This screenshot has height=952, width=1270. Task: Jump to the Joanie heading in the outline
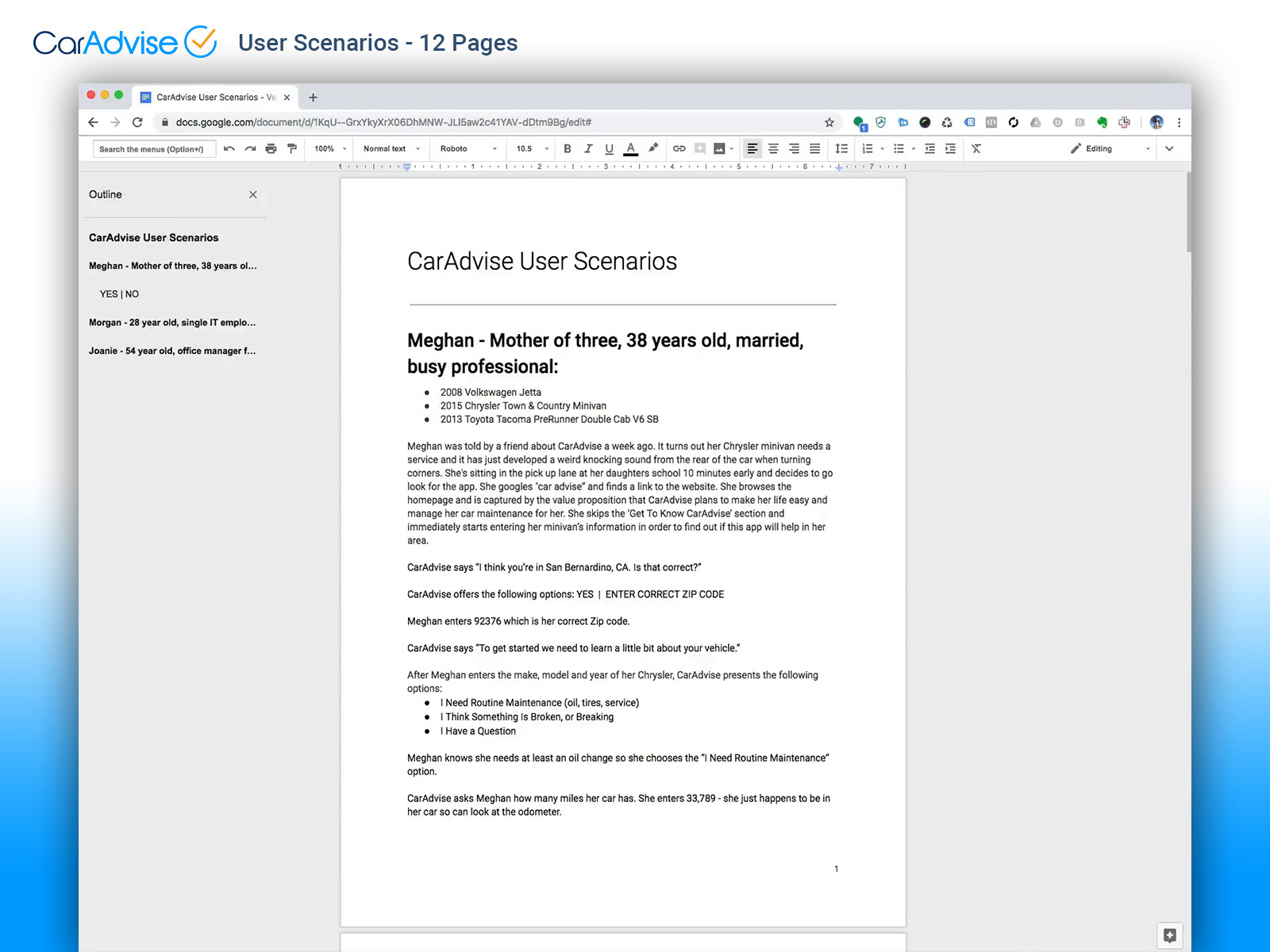(172, 351)
